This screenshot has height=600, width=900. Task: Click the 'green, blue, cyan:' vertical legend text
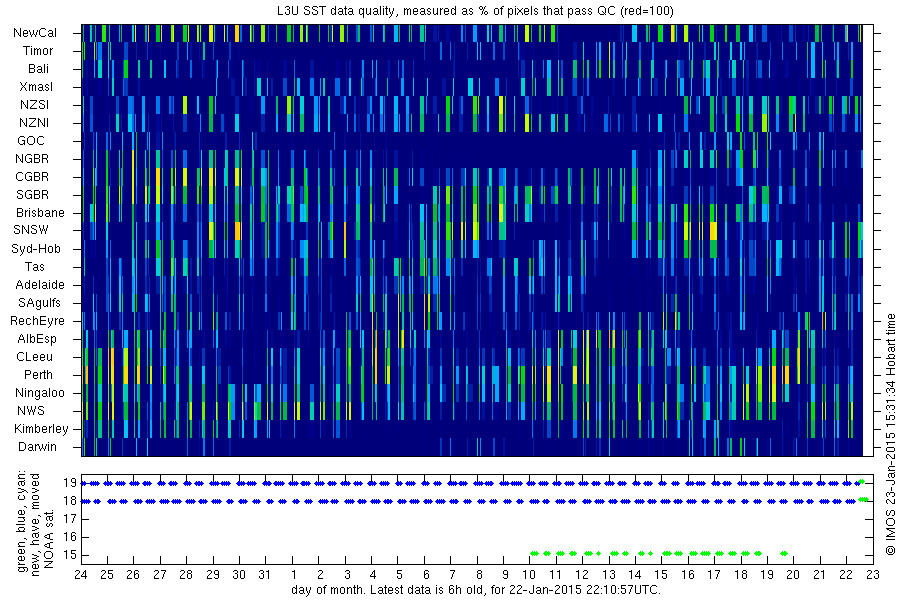click(22, 522)
